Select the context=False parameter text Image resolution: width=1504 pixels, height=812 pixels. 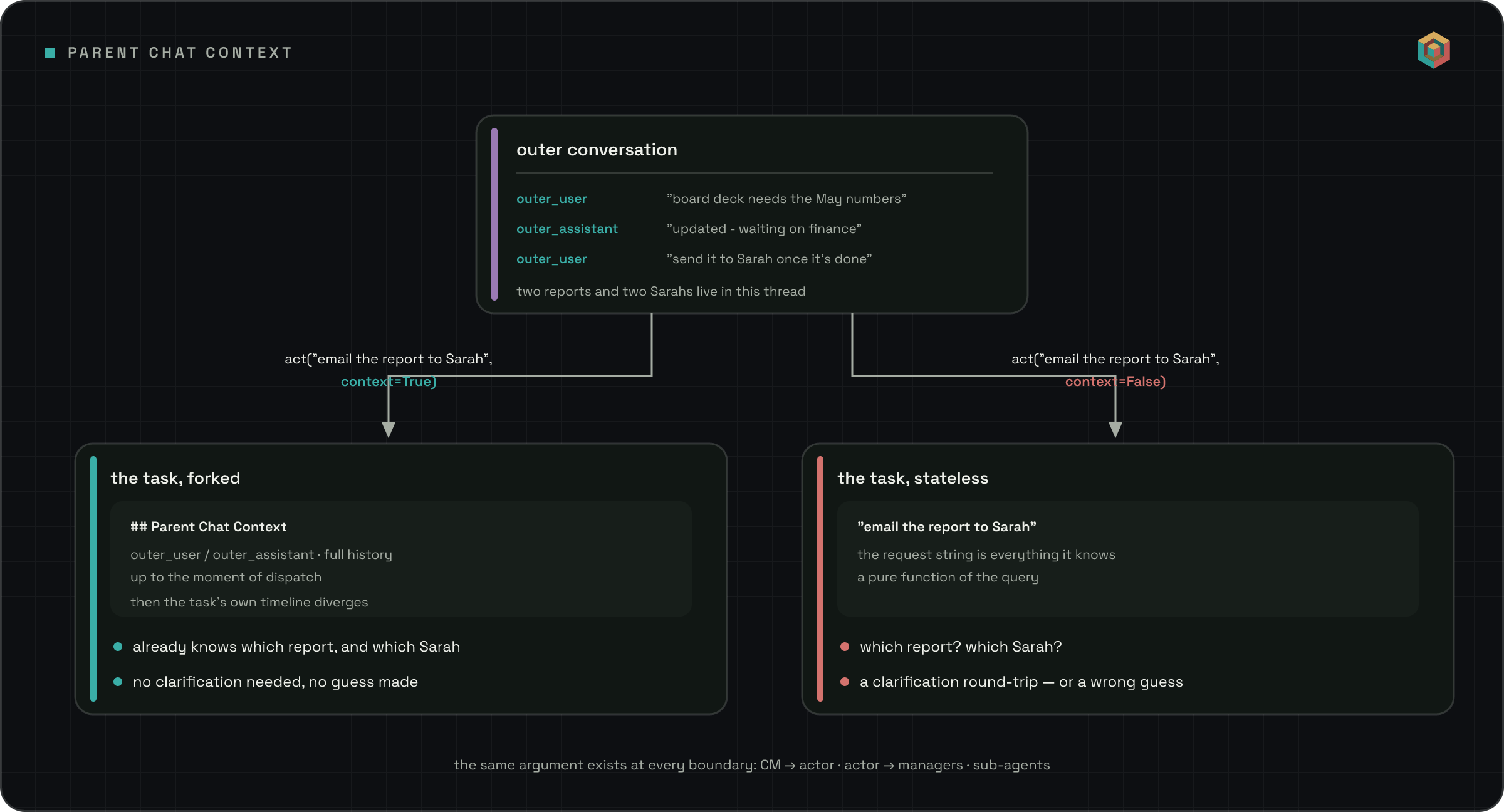click(1115, 382)
